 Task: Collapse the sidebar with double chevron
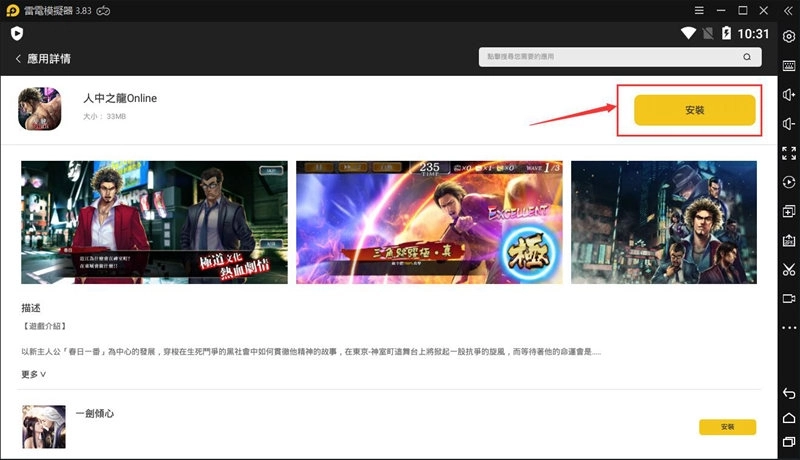pyautogui.click(x=788, y=10)
